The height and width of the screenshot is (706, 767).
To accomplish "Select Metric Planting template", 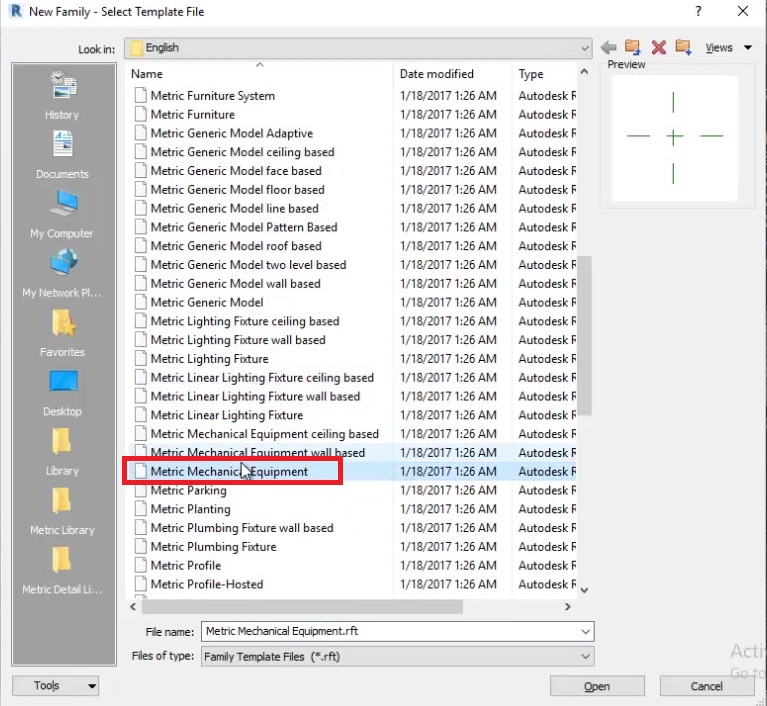I will [x=190, y=509].
